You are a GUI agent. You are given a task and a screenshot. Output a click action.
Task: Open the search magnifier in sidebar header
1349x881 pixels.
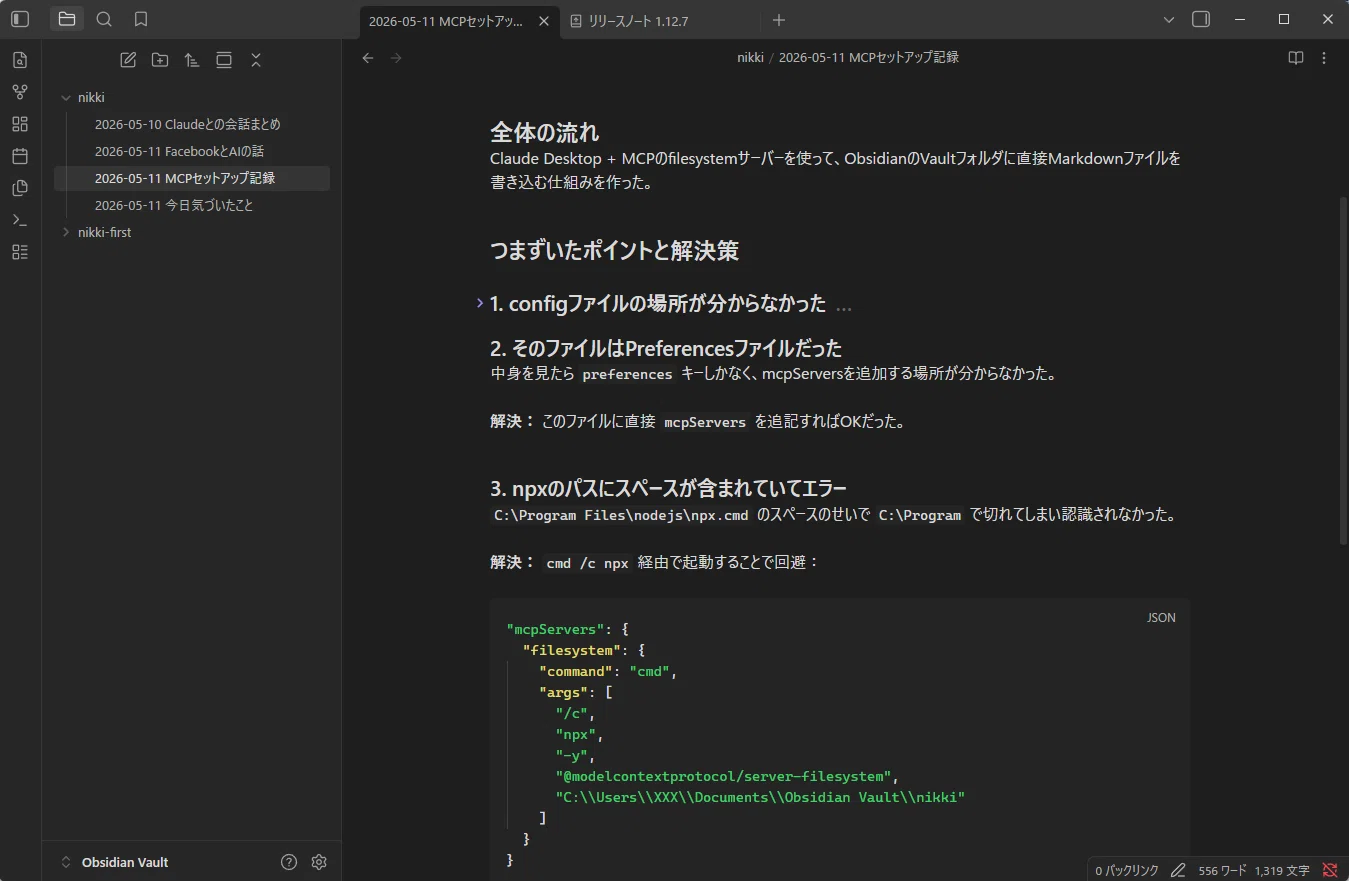pos(104,19)
